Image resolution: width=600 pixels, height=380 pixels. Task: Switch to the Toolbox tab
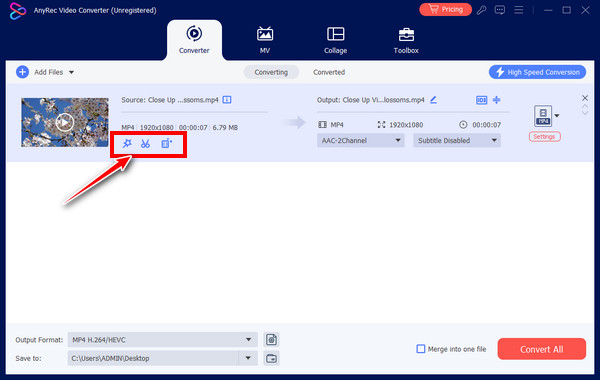click(406, 40)
